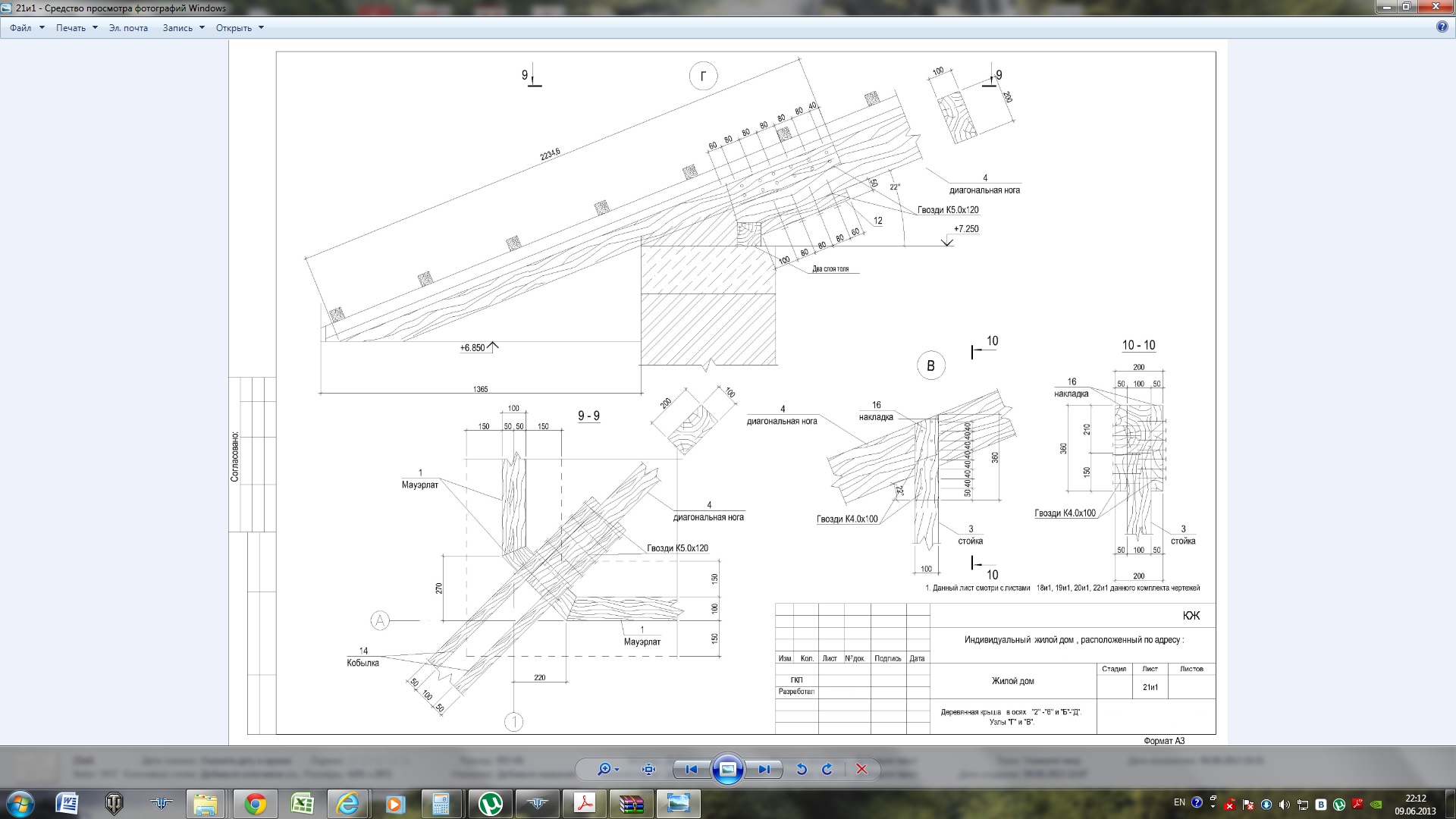The image size is (1456, 819).
Task: Click the 'Формат А3' text on drawing
Action: (x=1164, y=741)
